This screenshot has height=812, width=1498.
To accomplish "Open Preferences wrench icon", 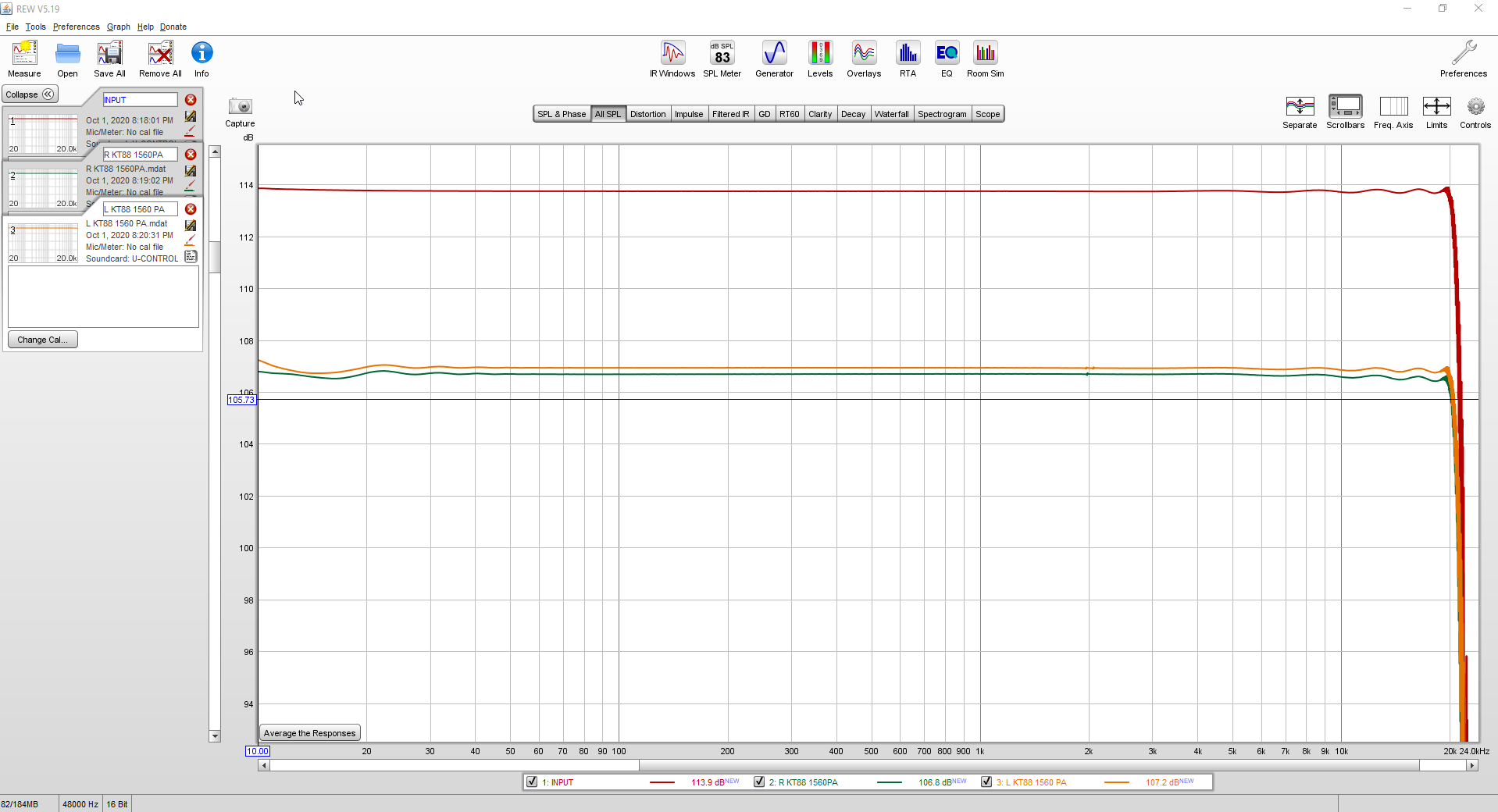I will coord(1464,59).
